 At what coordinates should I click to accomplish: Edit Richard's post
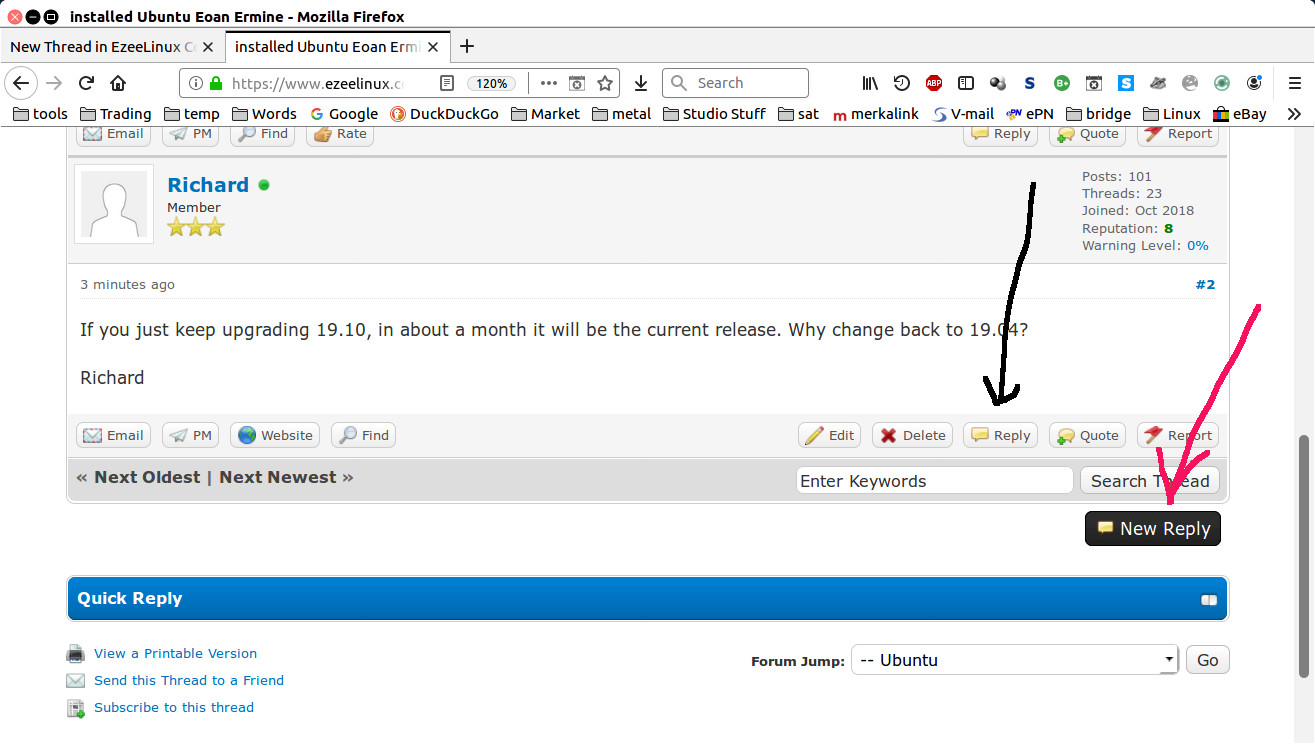(829, 435)
